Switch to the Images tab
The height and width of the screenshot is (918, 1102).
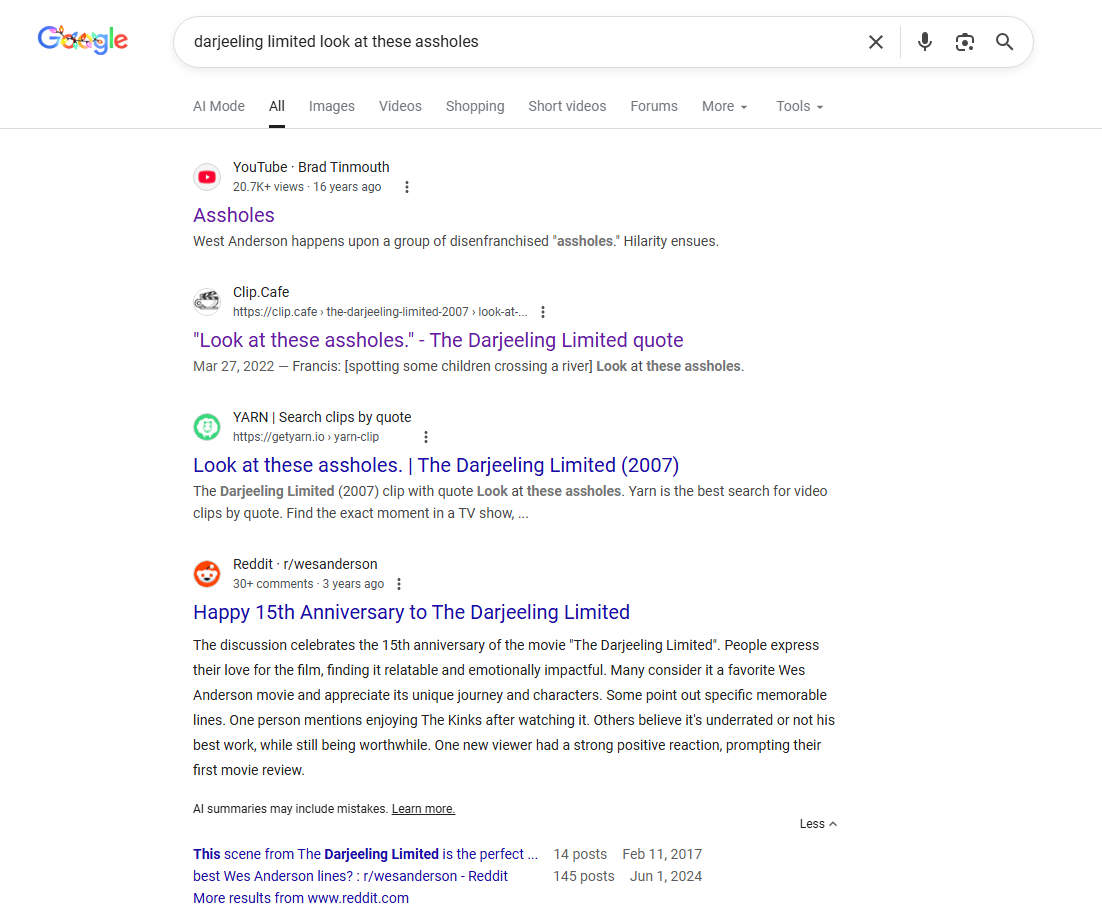coord(331,106)
